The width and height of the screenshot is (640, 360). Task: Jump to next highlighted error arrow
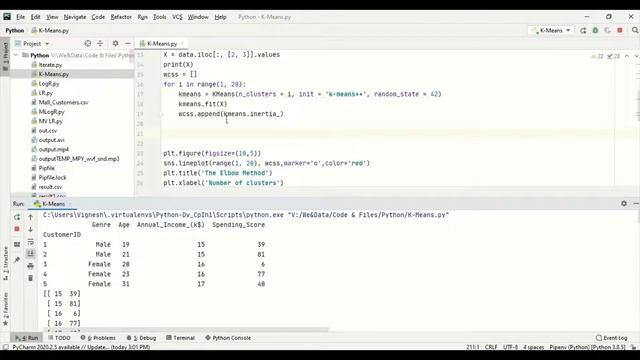tap(636, 56)
